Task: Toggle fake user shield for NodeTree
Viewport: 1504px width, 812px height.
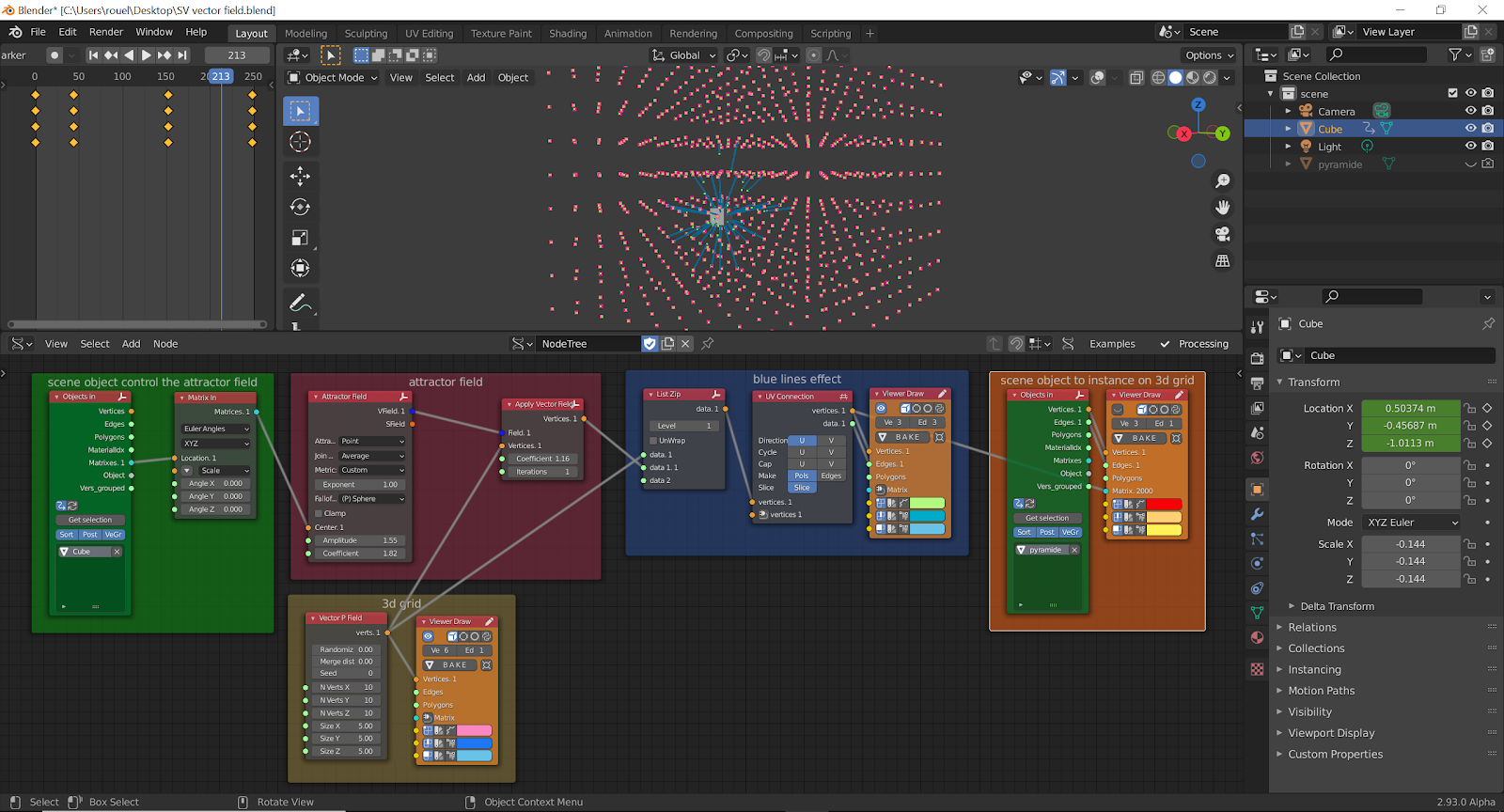Action: pos(650,344)
